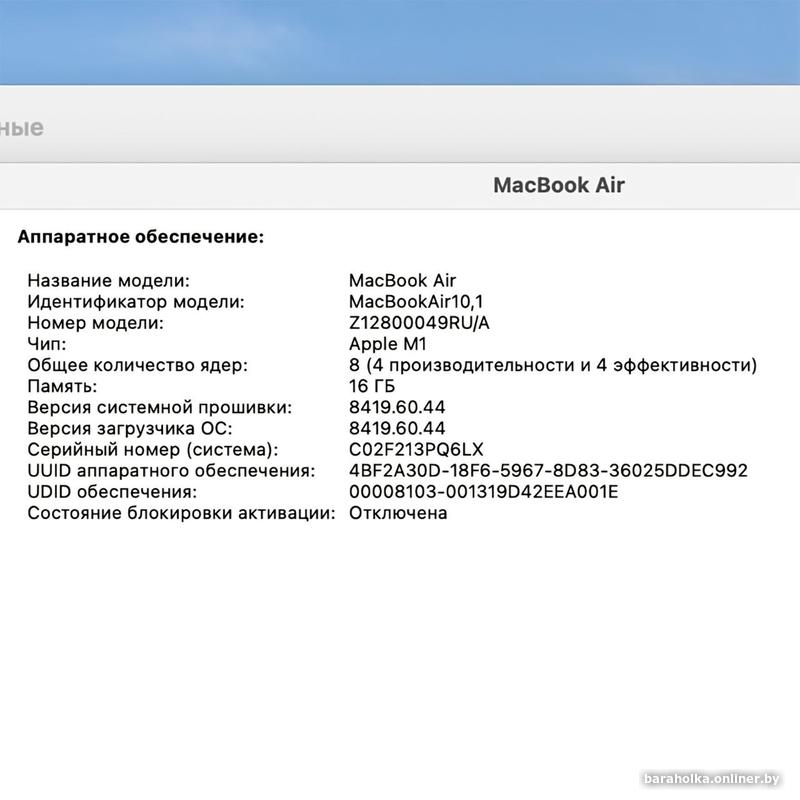Click the label 'Общее количество ядер:'
The height and width of the screenshot is (800, 800).
tap(138, 365)
